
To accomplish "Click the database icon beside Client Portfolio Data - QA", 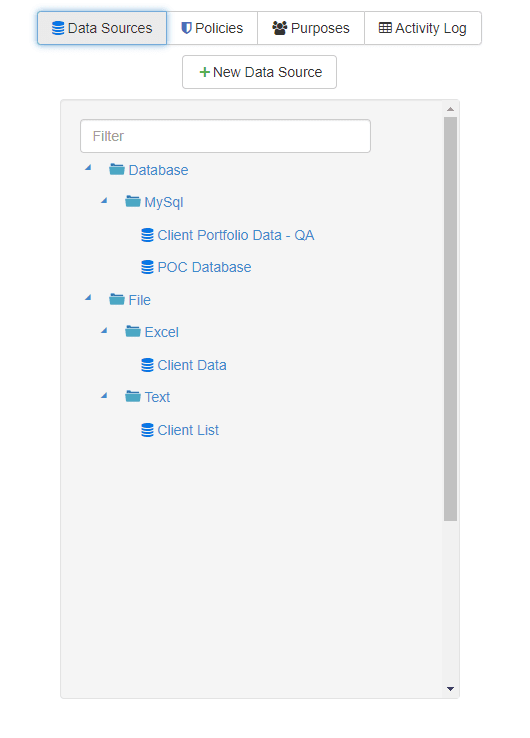I will pos(147,235).
